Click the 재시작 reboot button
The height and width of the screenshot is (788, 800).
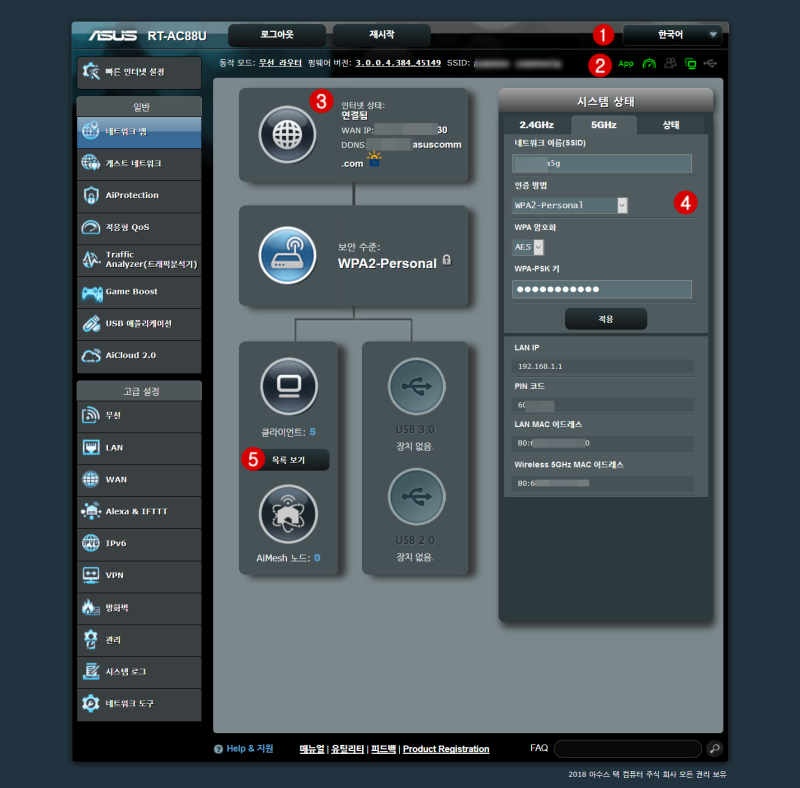coord(382,35)
